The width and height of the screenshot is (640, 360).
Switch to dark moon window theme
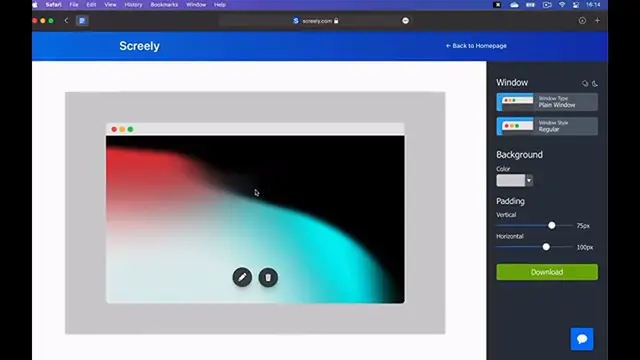point(595,84)
